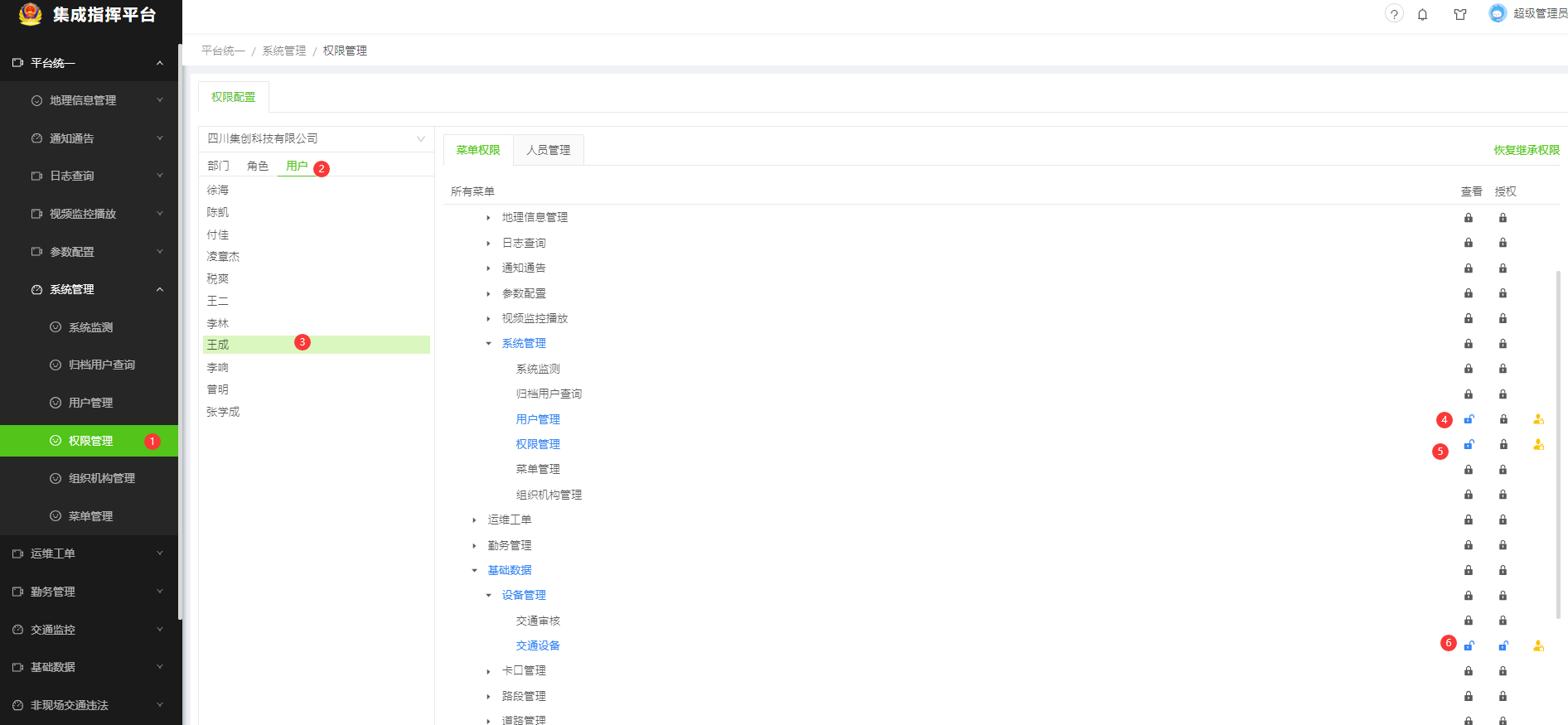This screenshot has height=725, width=1568.
Task: Click the 交通审核 menu tree item
Action: [538, 621]
